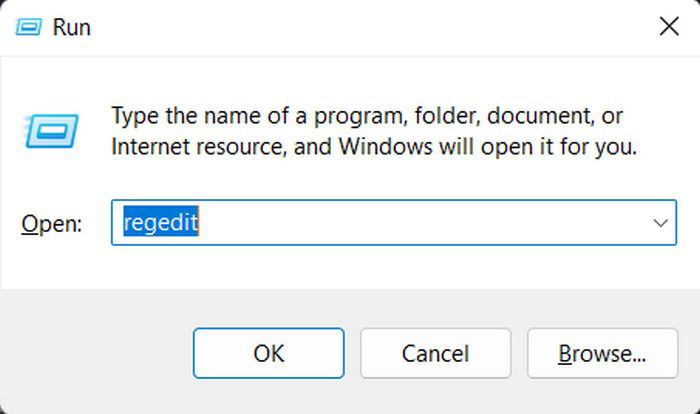Click the word "Windows" in the description

point(386,146)
